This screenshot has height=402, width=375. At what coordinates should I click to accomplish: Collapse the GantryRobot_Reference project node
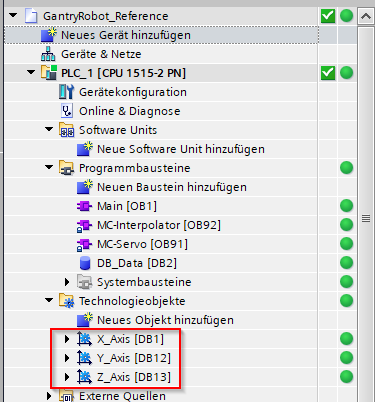tap(13, 15)
